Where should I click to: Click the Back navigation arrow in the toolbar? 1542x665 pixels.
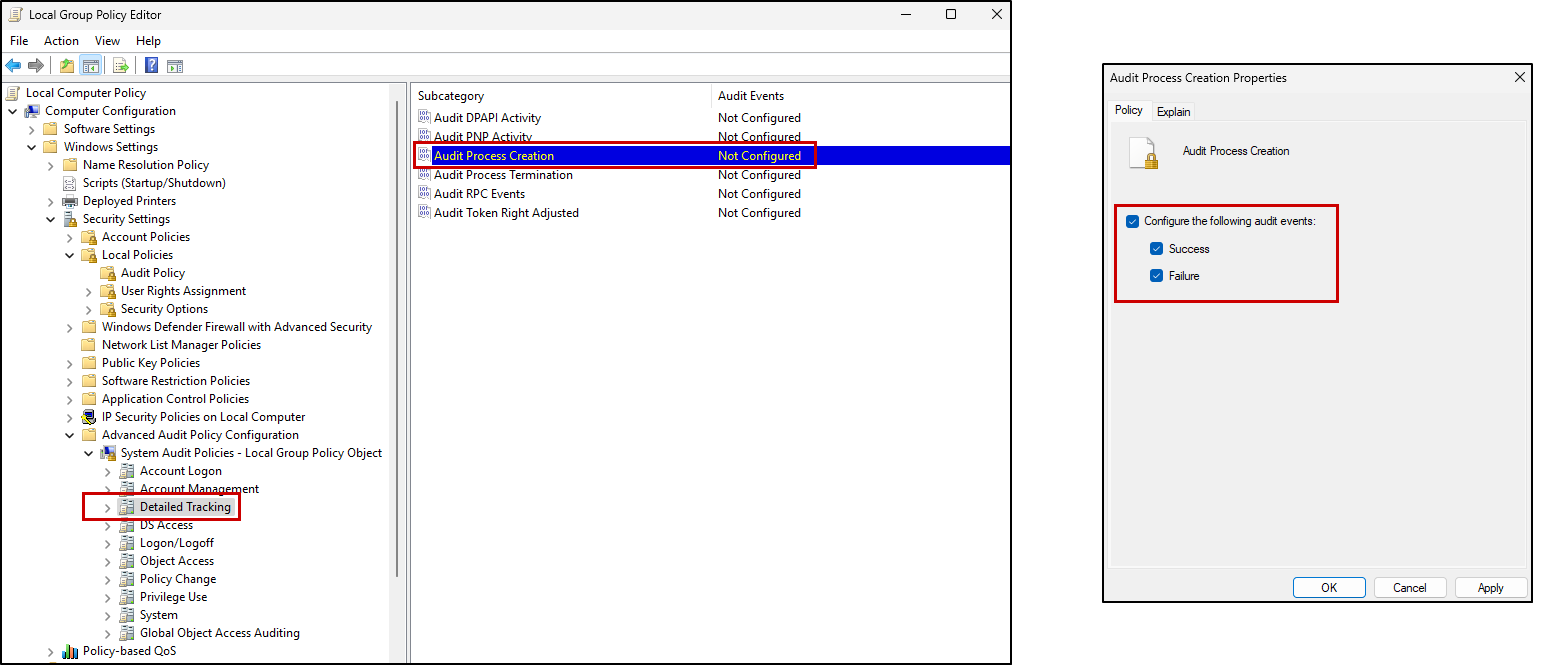[x=12, y=65]
